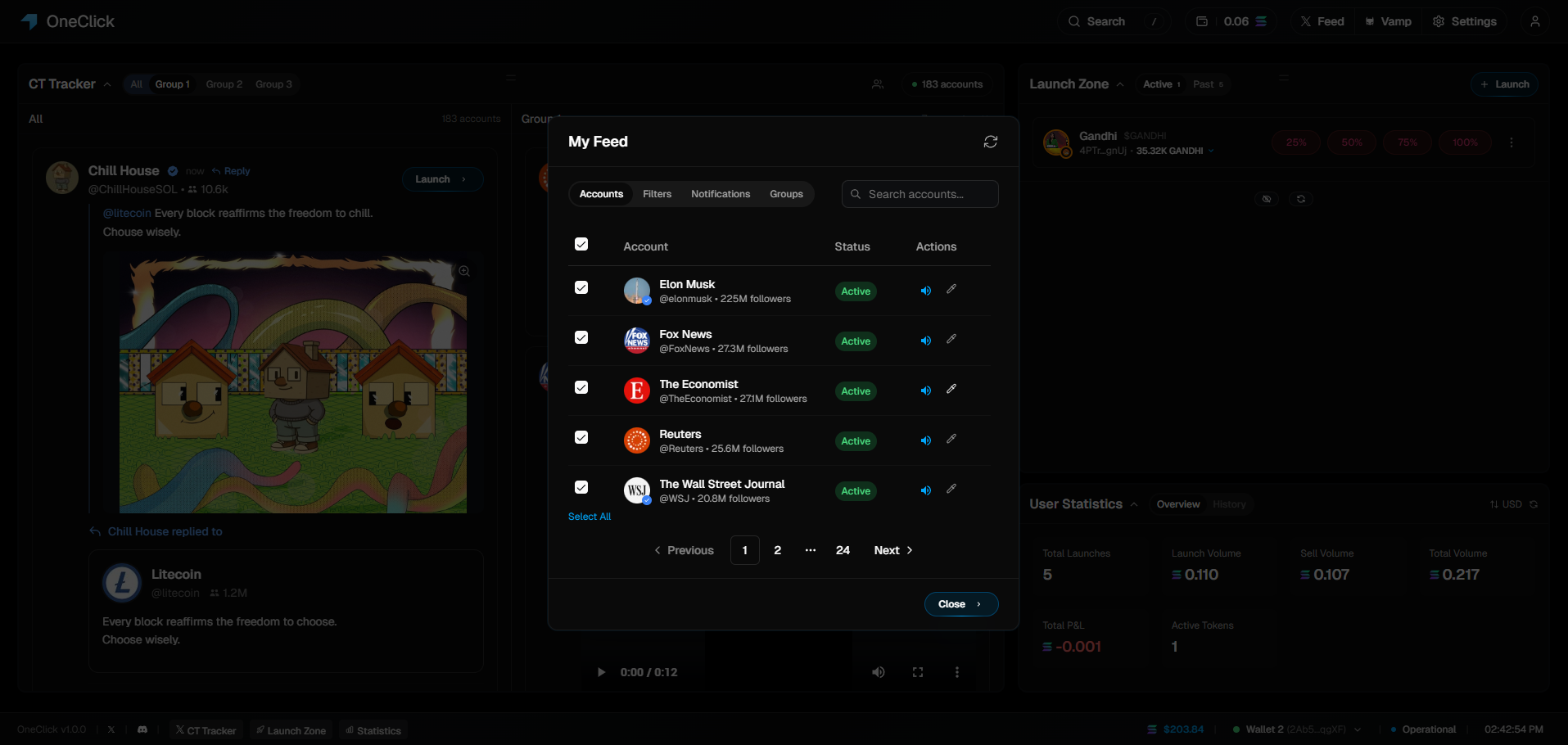Go to Previous page of accounts

(x=684, y=550)
